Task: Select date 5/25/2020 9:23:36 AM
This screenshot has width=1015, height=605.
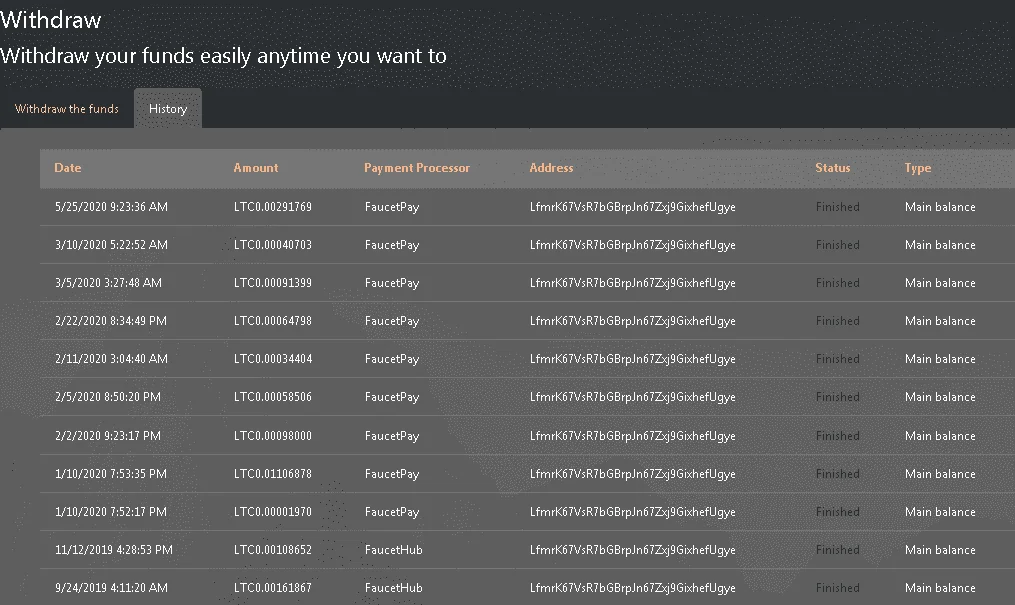Action: point(111,207)
